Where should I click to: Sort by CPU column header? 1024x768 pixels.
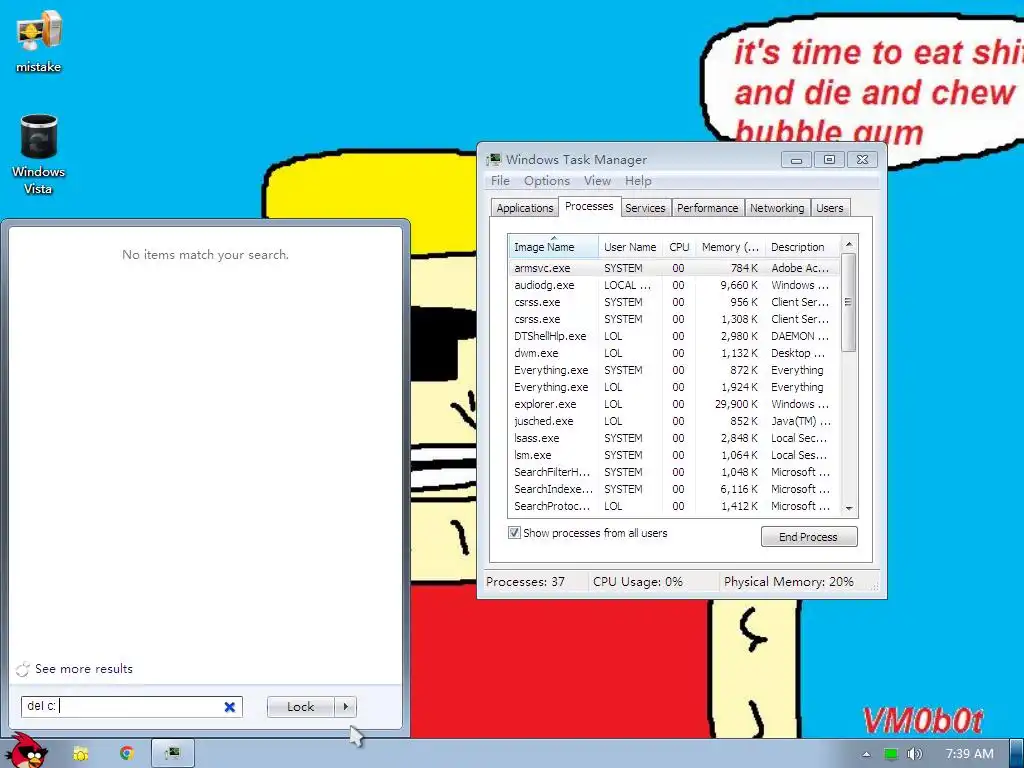pos(679,247)
